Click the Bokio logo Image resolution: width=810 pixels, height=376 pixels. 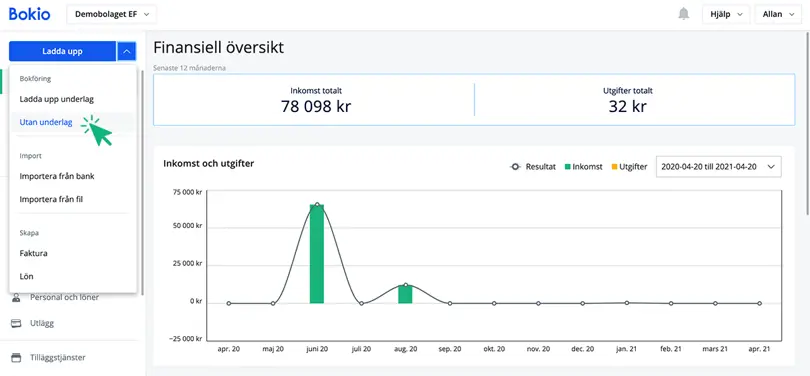29,14
